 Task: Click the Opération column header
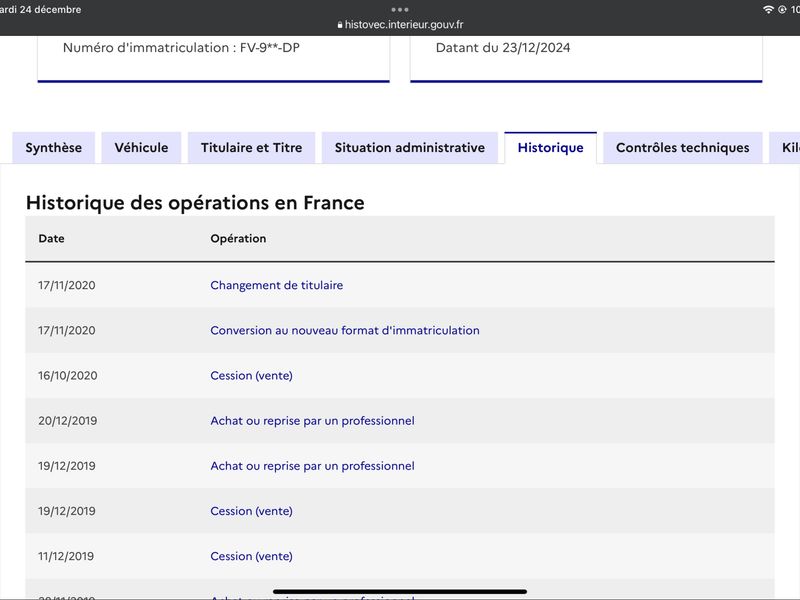(x=238, y=239)
